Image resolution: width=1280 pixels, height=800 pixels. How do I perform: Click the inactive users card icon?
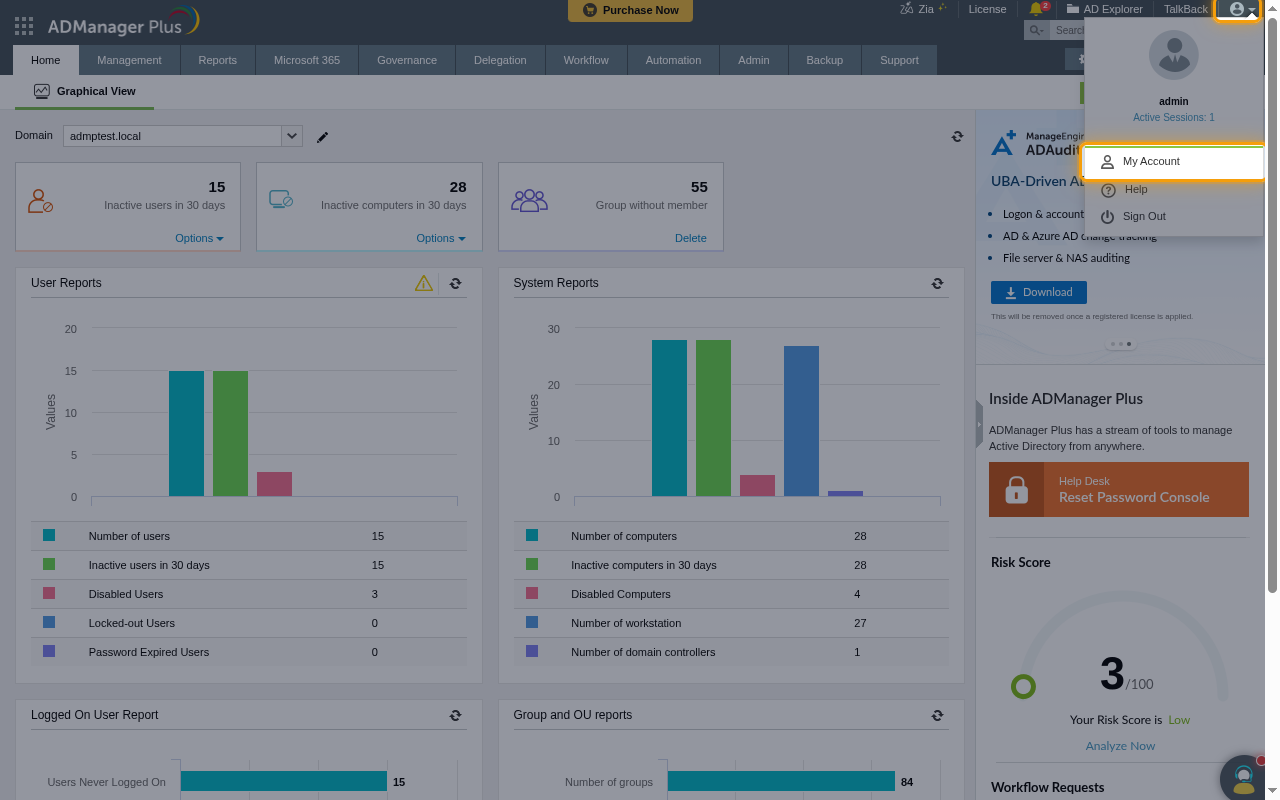tap(40, 200)
